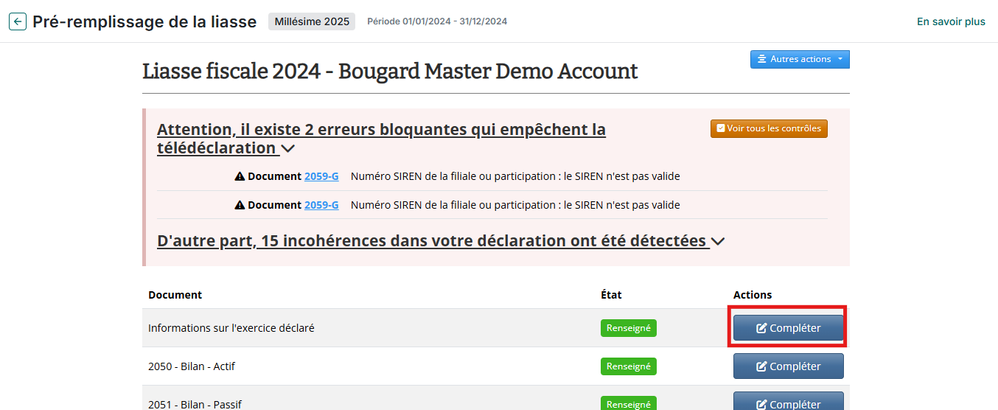Complete Informations sur l'exercice déclaré
The height and width of the screenshot is (410, 998).
pyautogui.click(x=788, y=328)
